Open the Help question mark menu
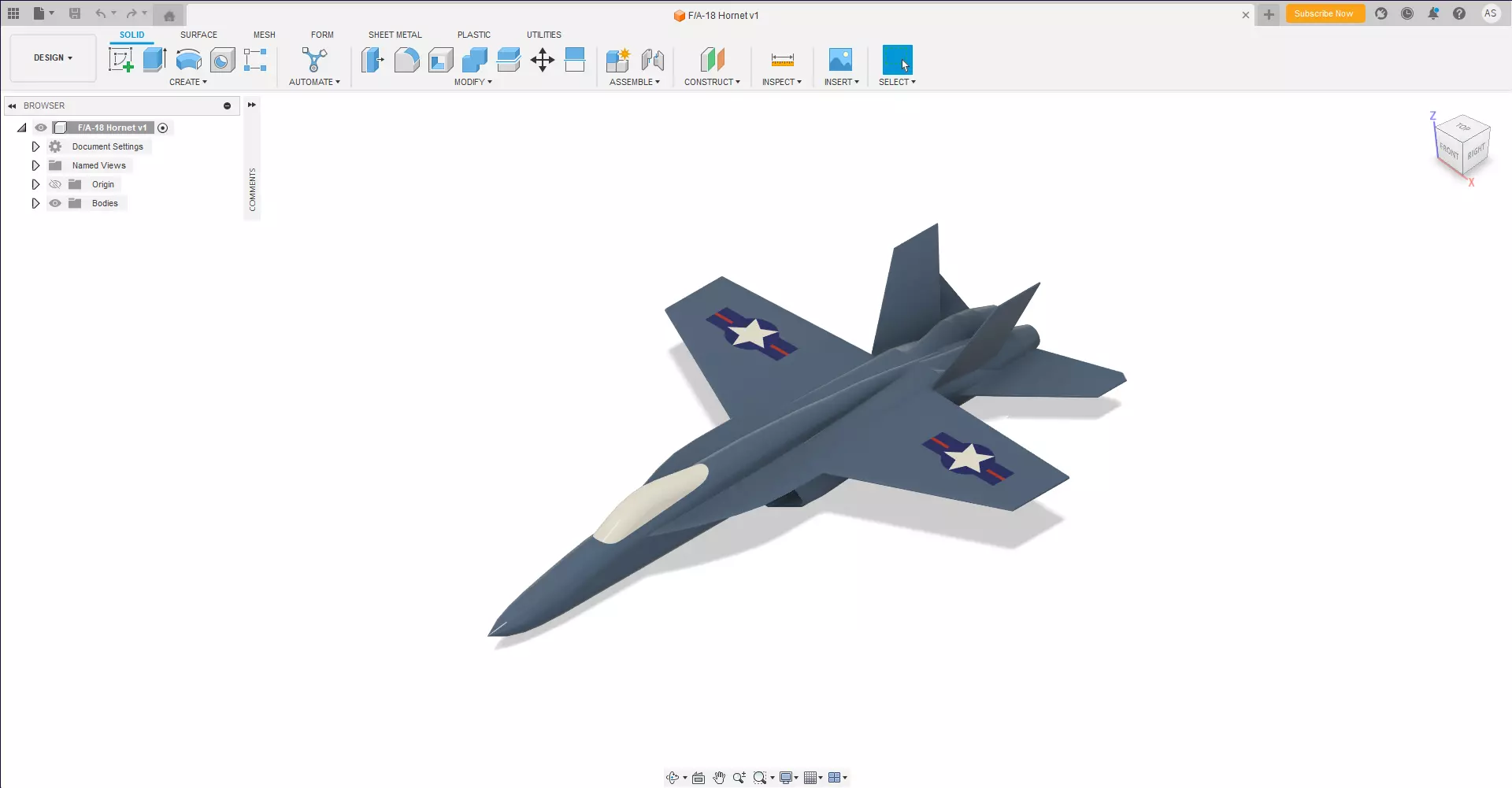The image size is (1512, 788). pos(1459,13)
